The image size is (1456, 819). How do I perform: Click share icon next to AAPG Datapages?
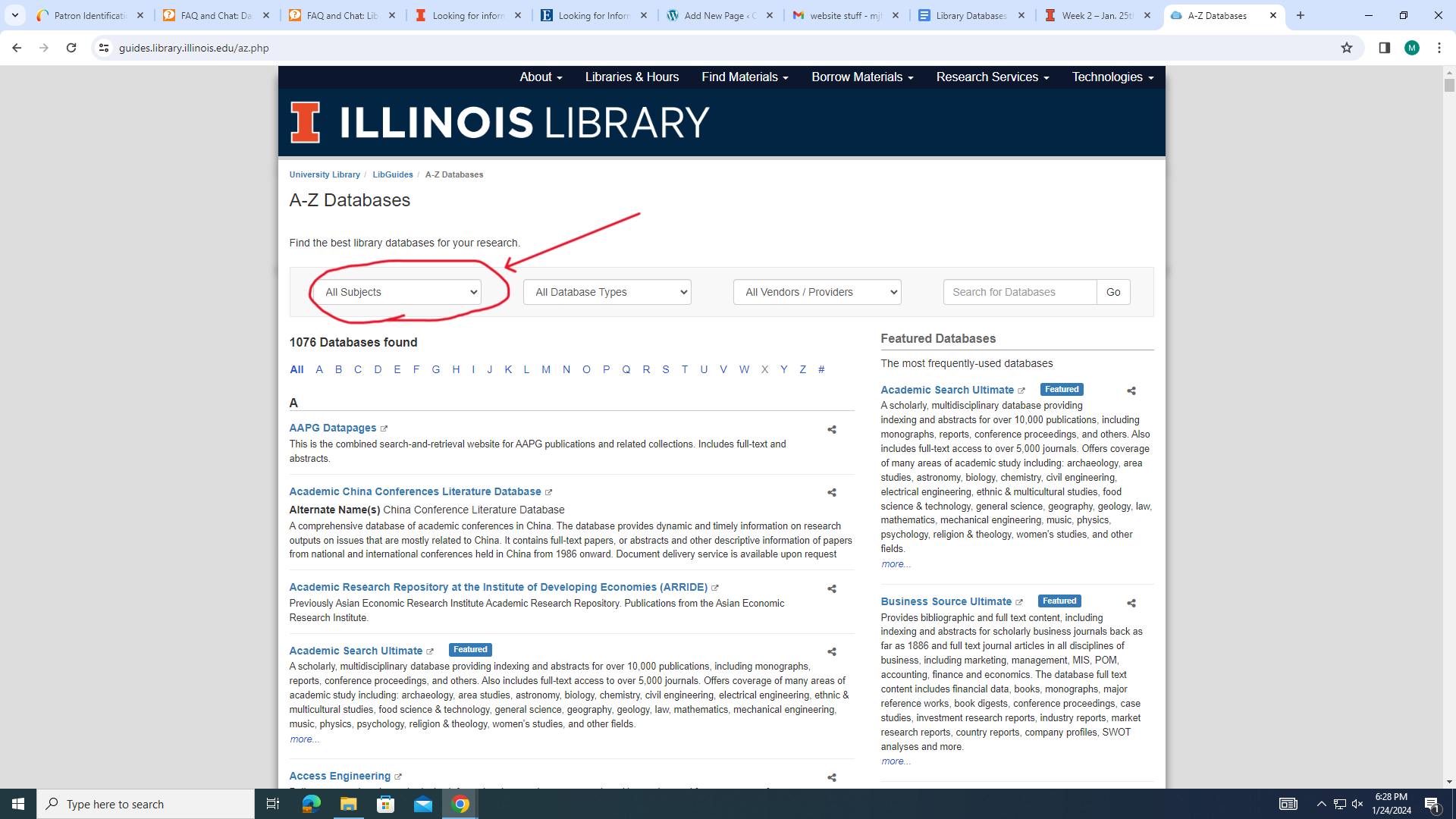point(832,430)
